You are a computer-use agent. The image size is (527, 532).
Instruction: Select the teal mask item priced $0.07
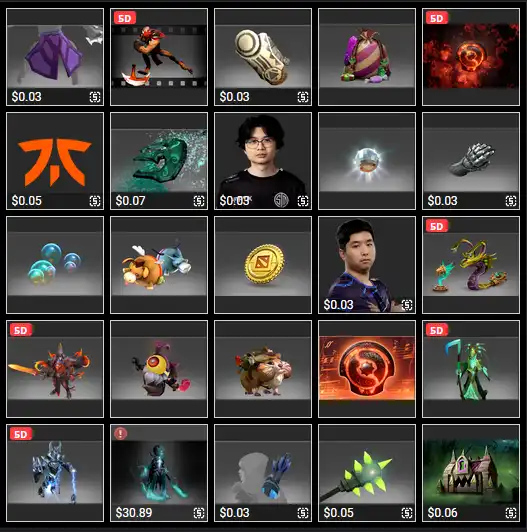[159, 161]
